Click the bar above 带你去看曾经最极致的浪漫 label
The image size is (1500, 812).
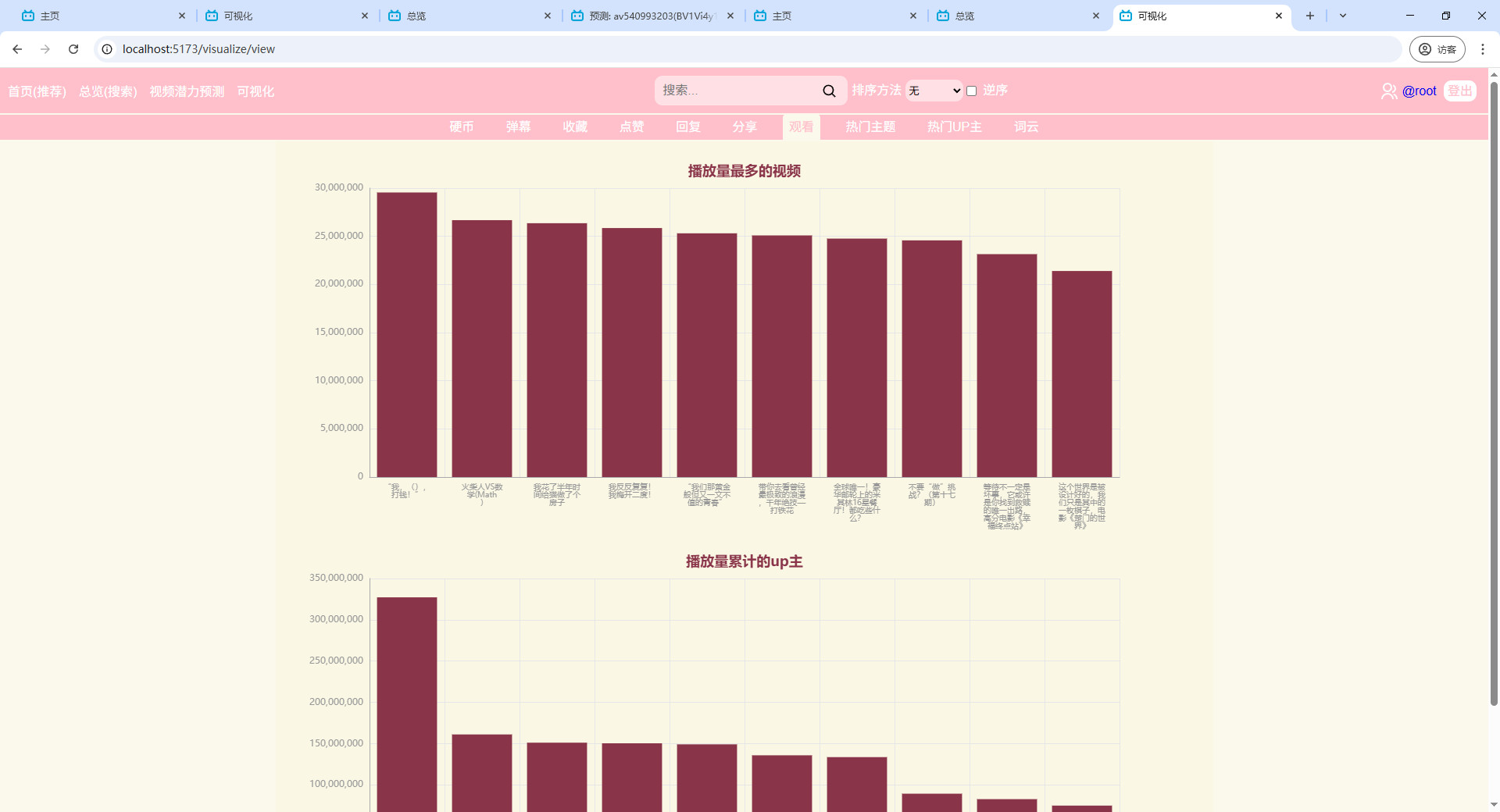(782, 356)
